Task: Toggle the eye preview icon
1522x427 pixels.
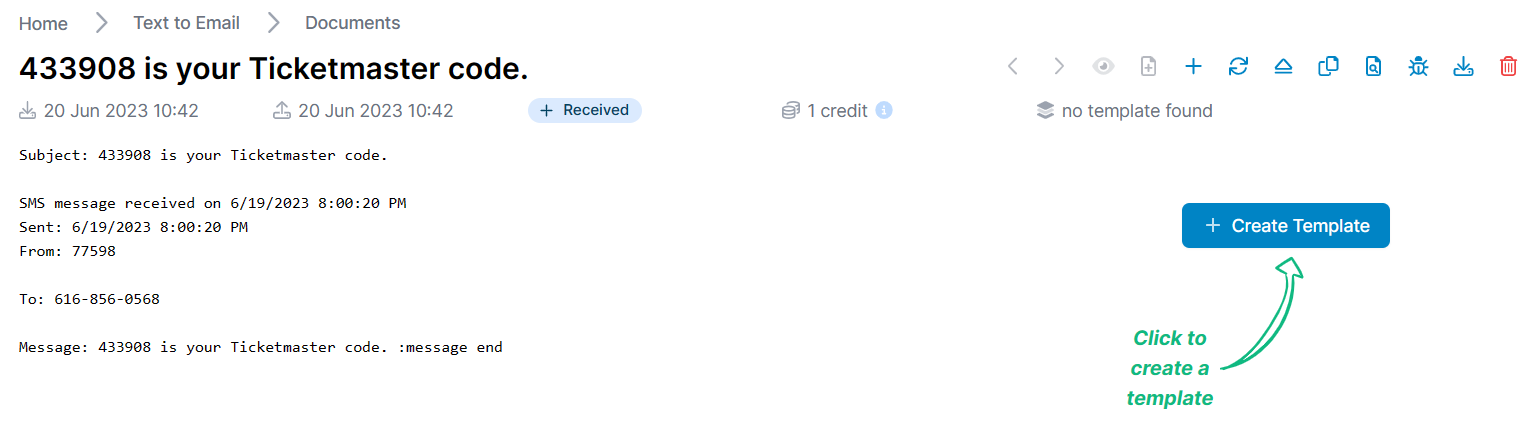Action: pyautogui.click(x=1103, y=66)
